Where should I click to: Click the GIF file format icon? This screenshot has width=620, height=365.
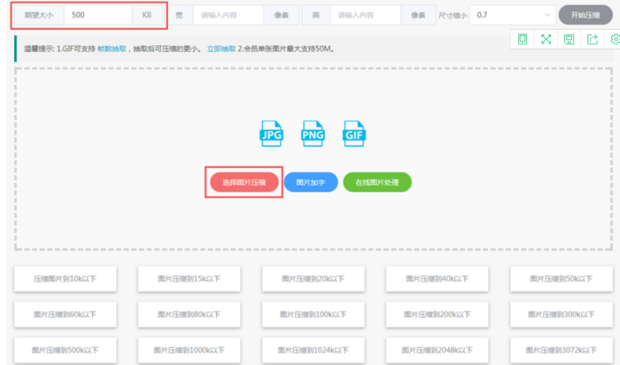[x=354, y=134]
